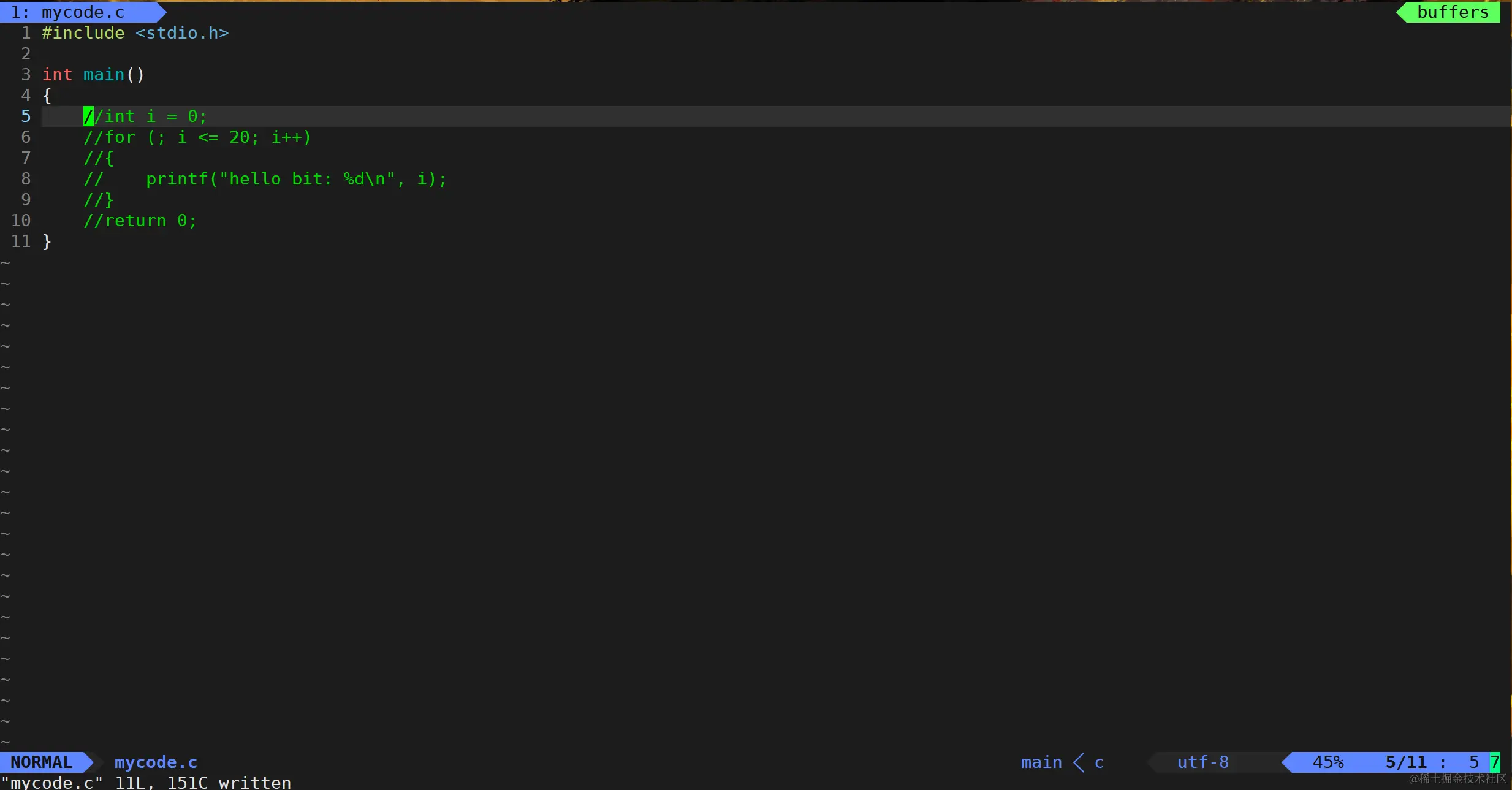This screenshot has width=1512, height=790.
Task: Click the commented printf statement
Action: (x=296, y=179)
